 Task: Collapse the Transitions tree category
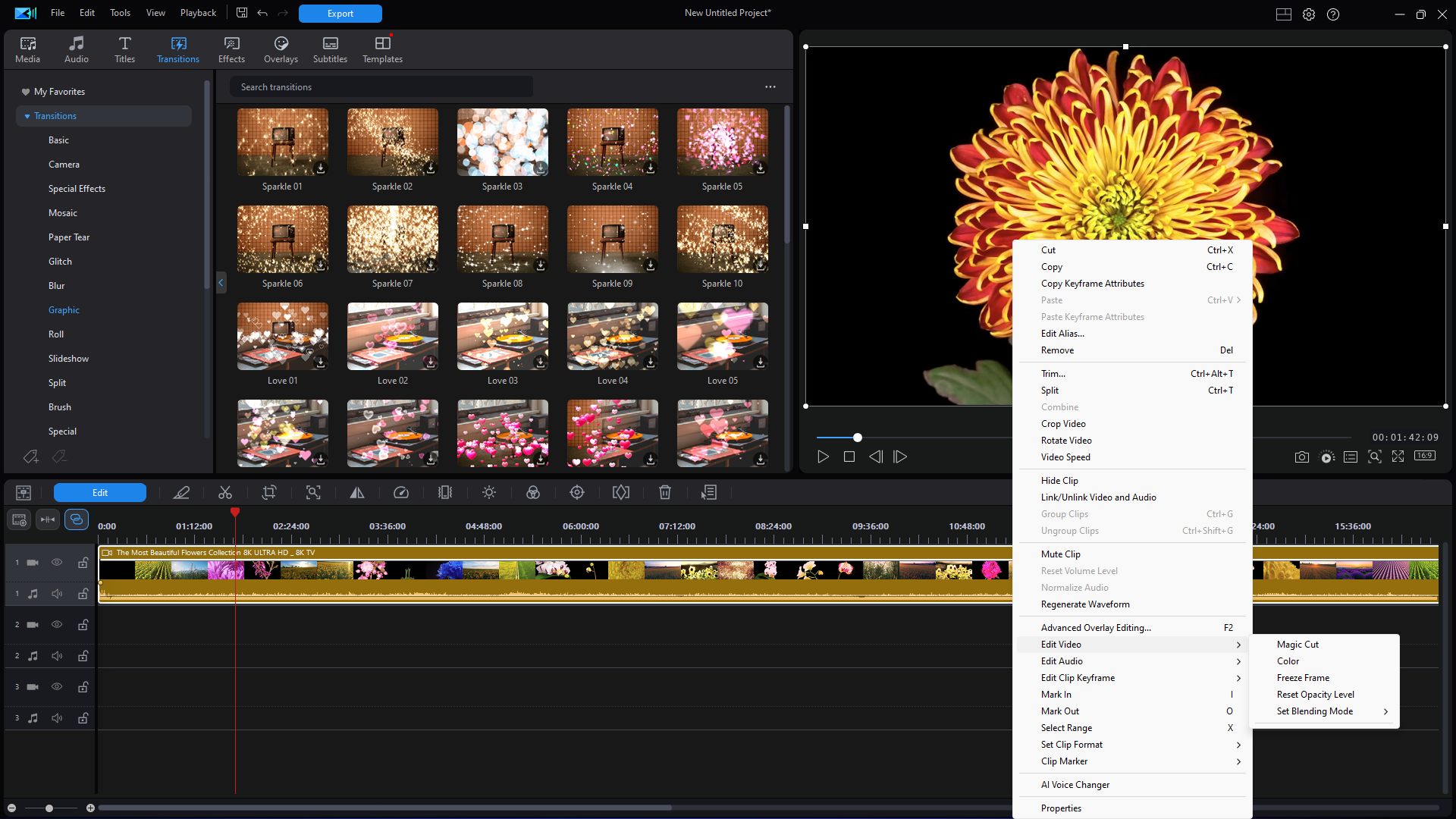point(27,116)
